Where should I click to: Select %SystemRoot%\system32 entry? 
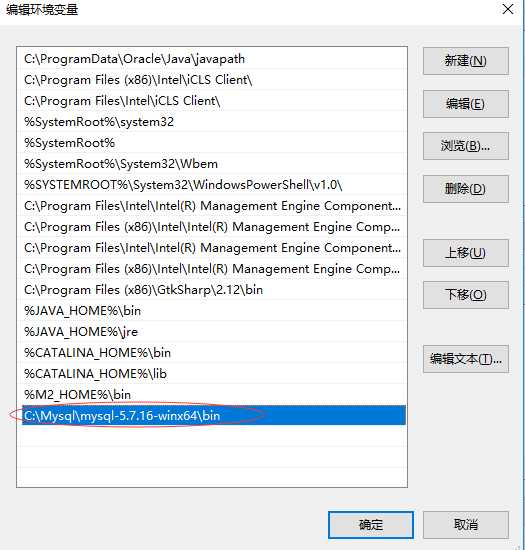coord(214,122)
